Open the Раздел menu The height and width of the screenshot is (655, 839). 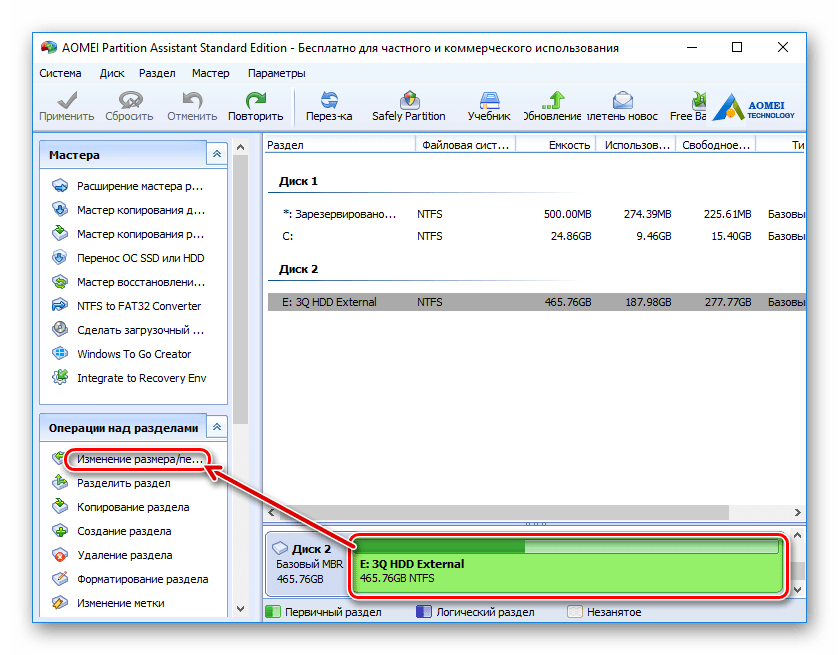(157, 73)
